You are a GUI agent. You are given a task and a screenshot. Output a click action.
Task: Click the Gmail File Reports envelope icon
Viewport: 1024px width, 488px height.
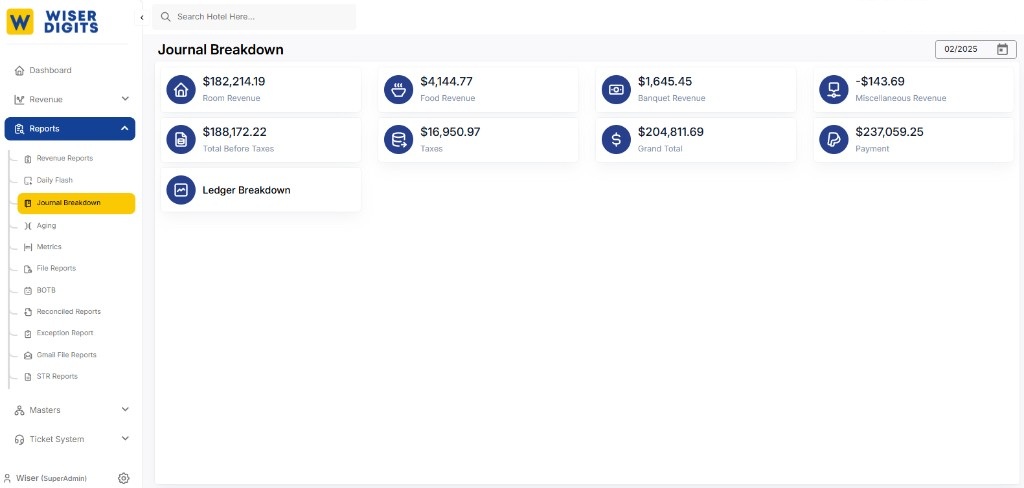27,355
